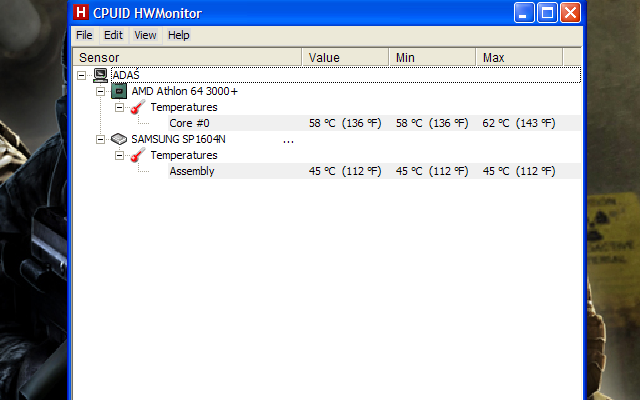Select the AMD Athlon 64 3000+ item
The height and width of the screenshot is (400, 640).
coord(184,91)
